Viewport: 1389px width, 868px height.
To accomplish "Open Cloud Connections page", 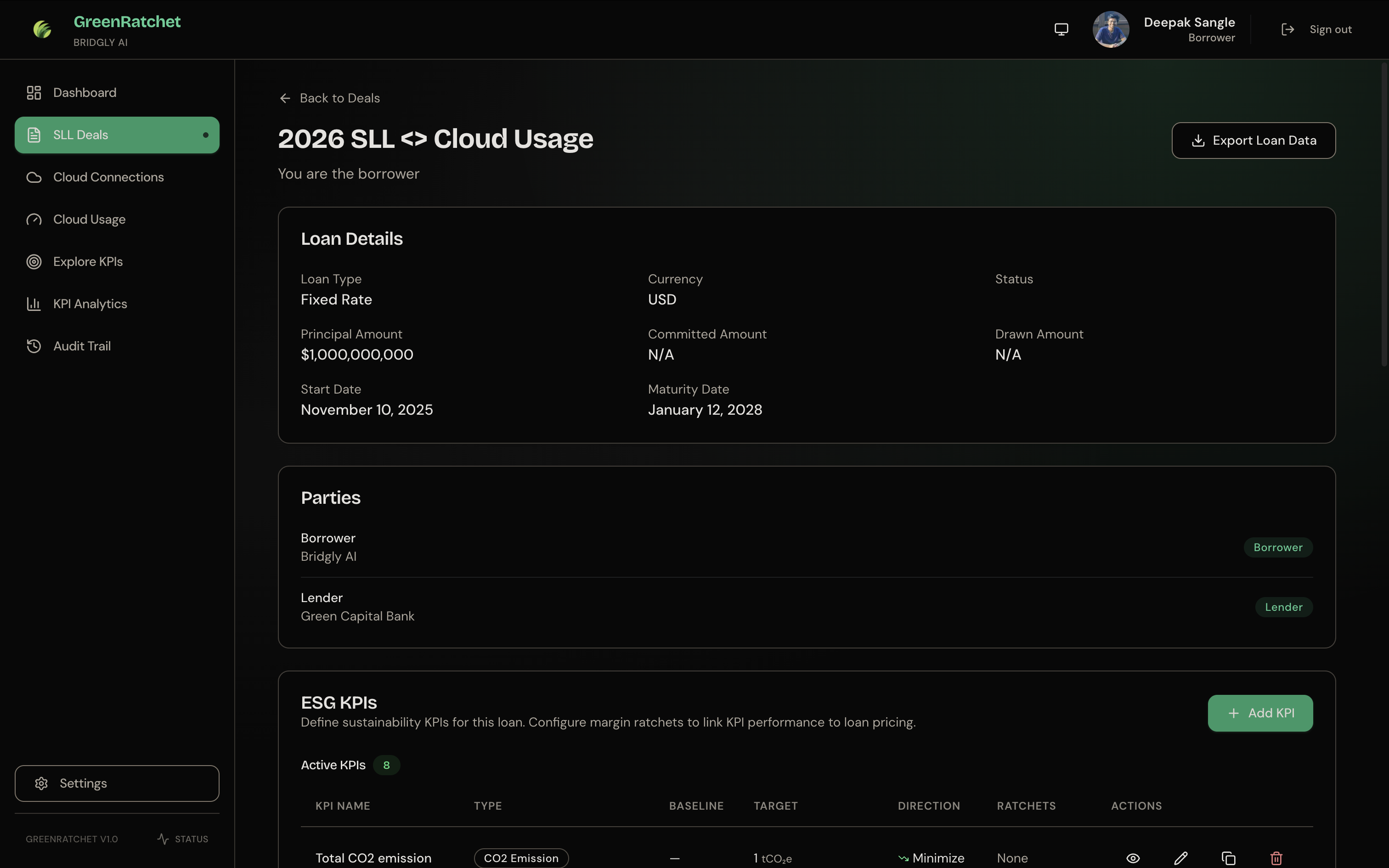I will [108, 177].
